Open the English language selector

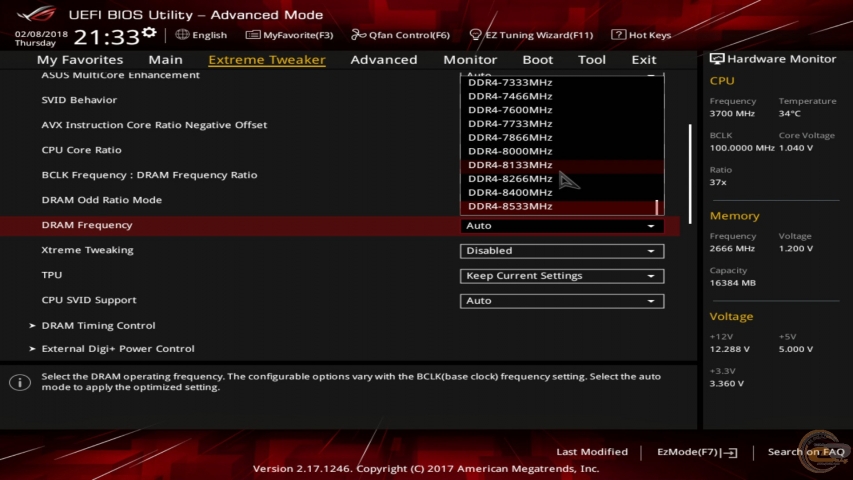coord(201,35)
